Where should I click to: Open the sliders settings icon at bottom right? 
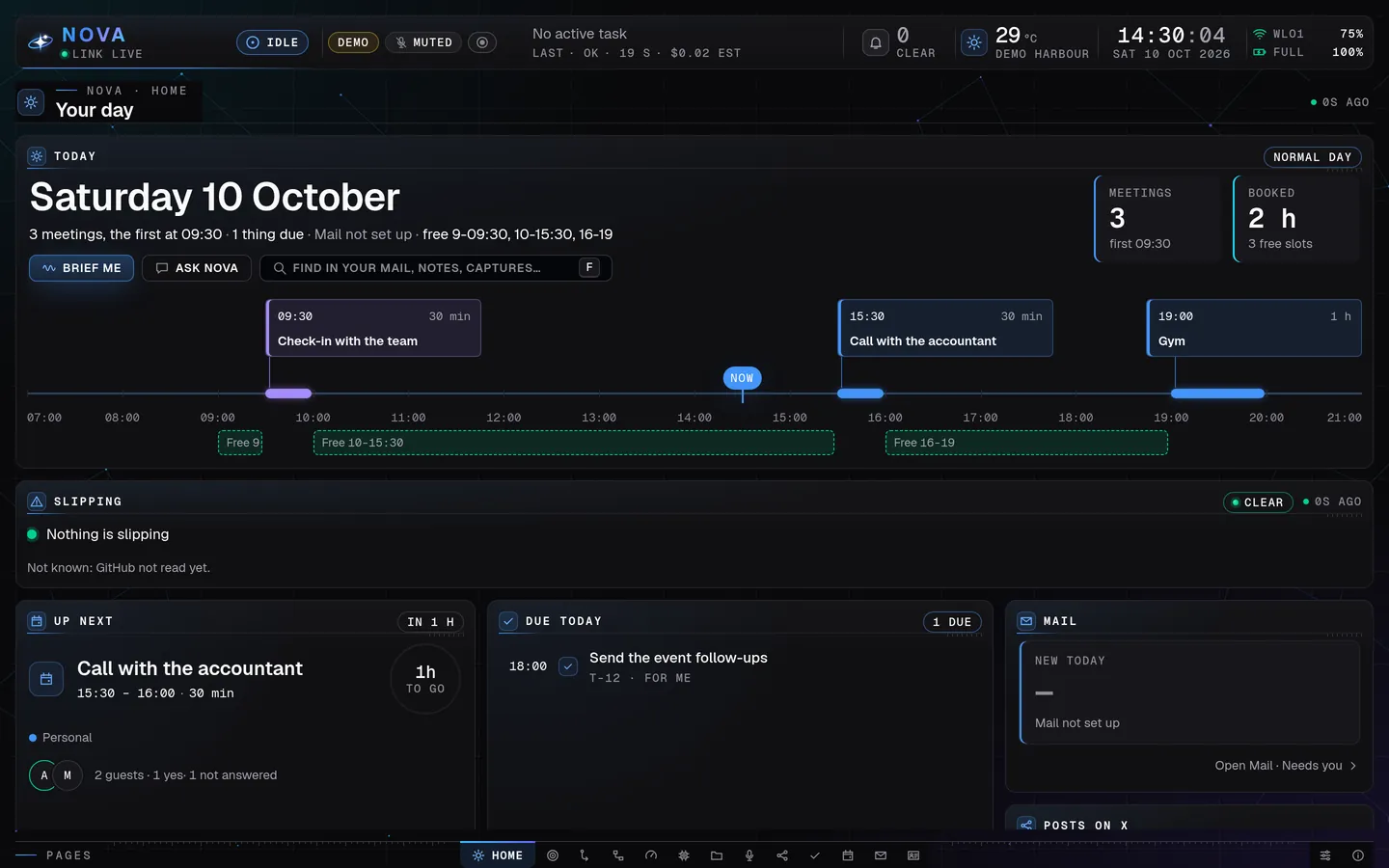[x=1325, y=855]
